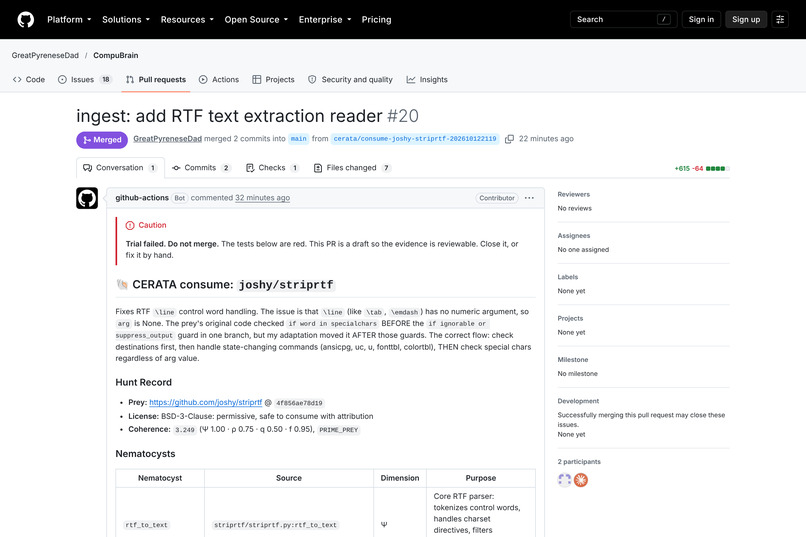This screenshot has width=806, height=537.
Task: Go to the Pricing page
Action: [376, 20]
